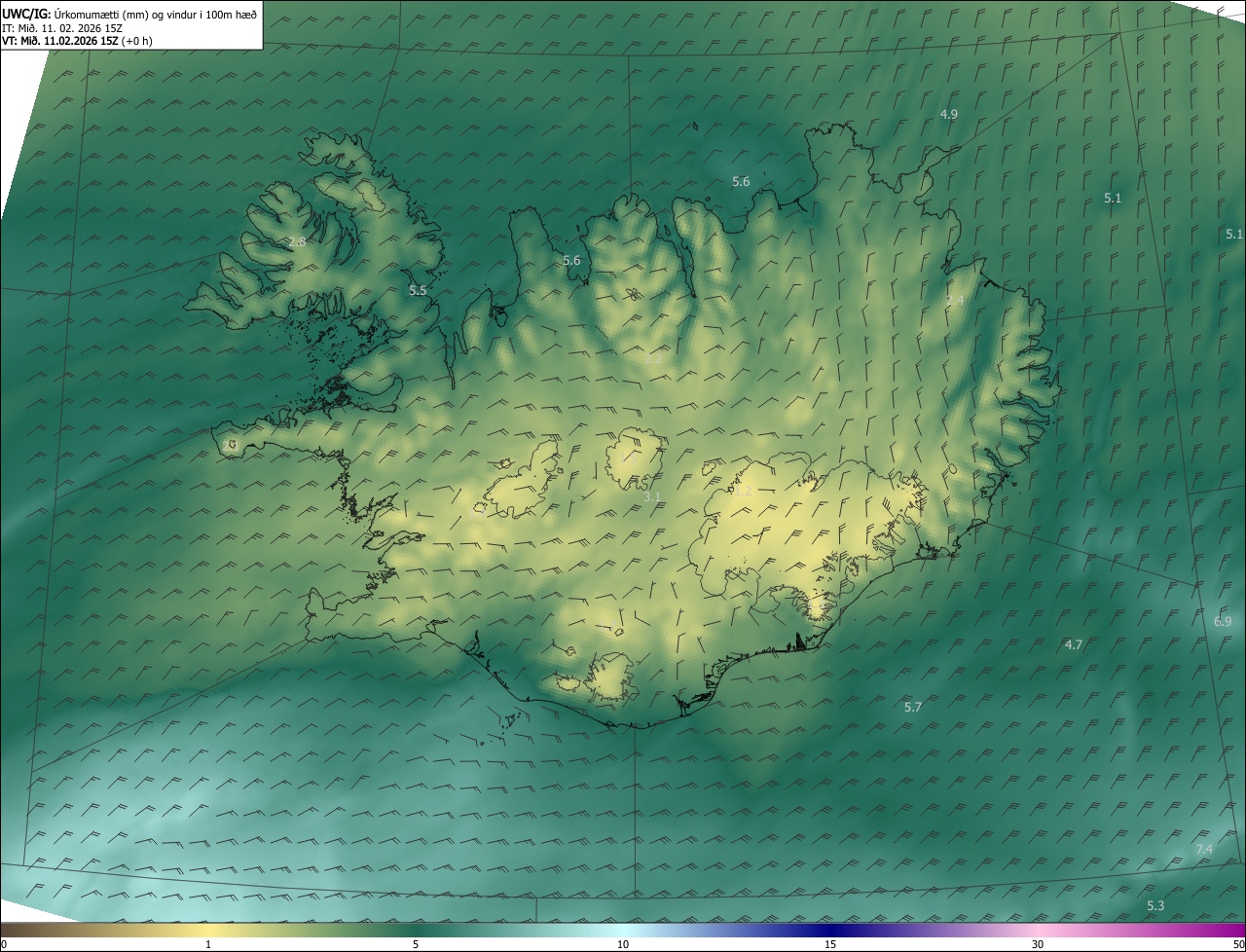The image size is (1246, 952).
Task: Click the colorbar tick label 50
Action: [x=1238, y=944]
